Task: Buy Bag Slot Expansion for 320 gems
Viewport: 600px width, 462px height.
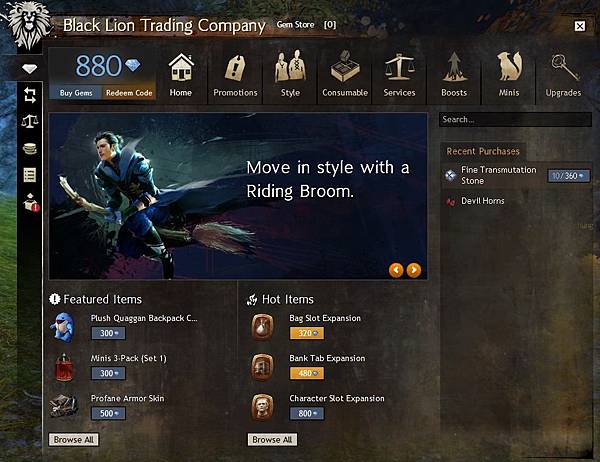Action: pos(307,333)
